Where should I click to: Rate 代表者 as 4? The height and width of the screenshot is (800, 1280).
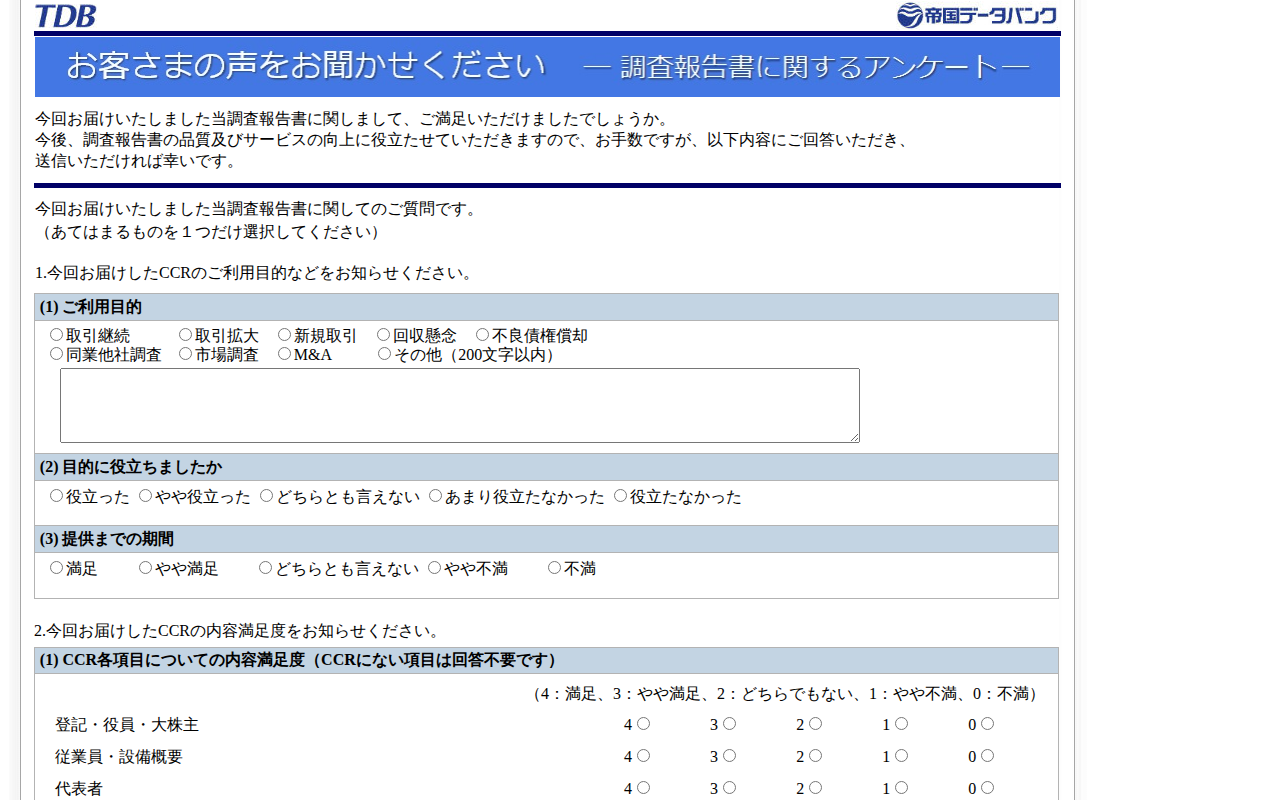[x=643, y=787]
